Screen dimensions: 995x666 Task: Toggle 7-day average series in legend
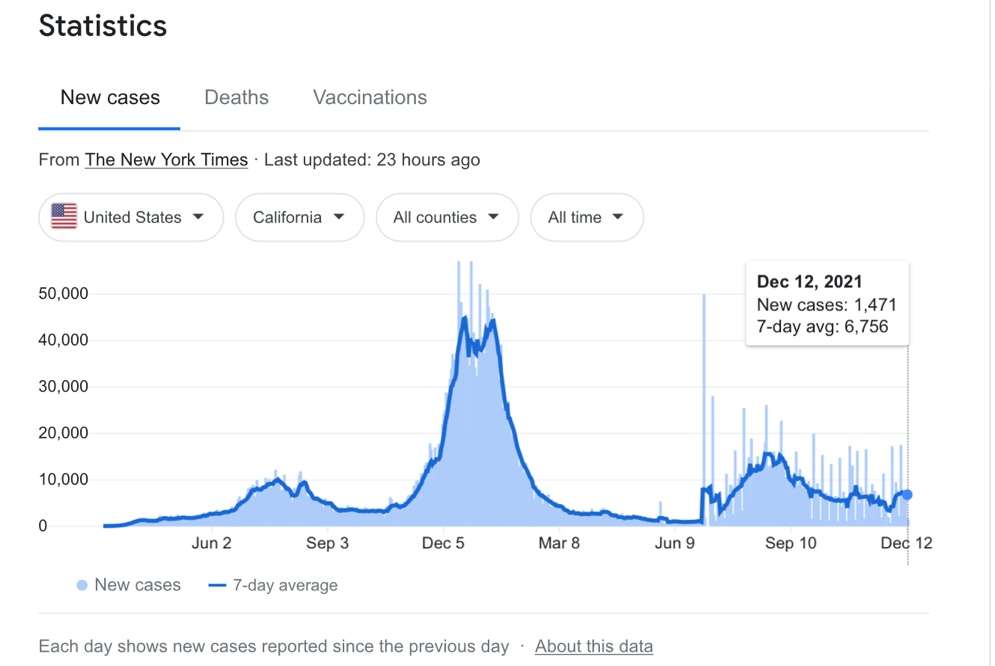point(273,585)
